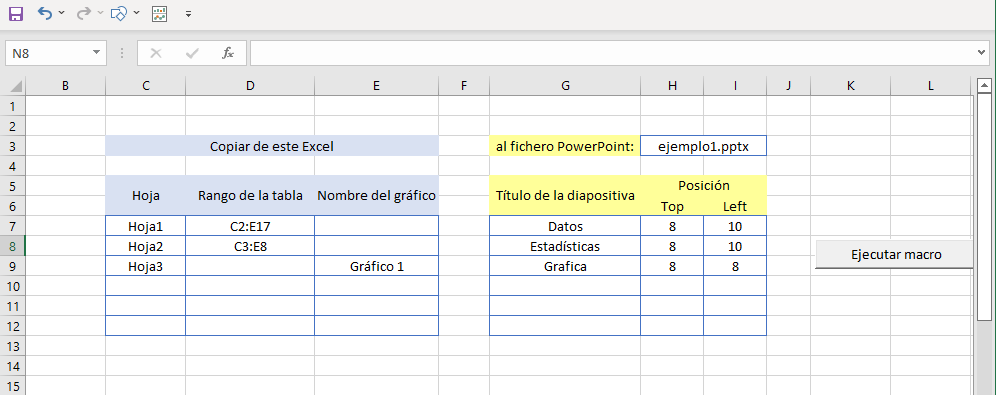Viewport: 996px width, 395px height.
Task: Select column I header
Action: tap(735, 86)
